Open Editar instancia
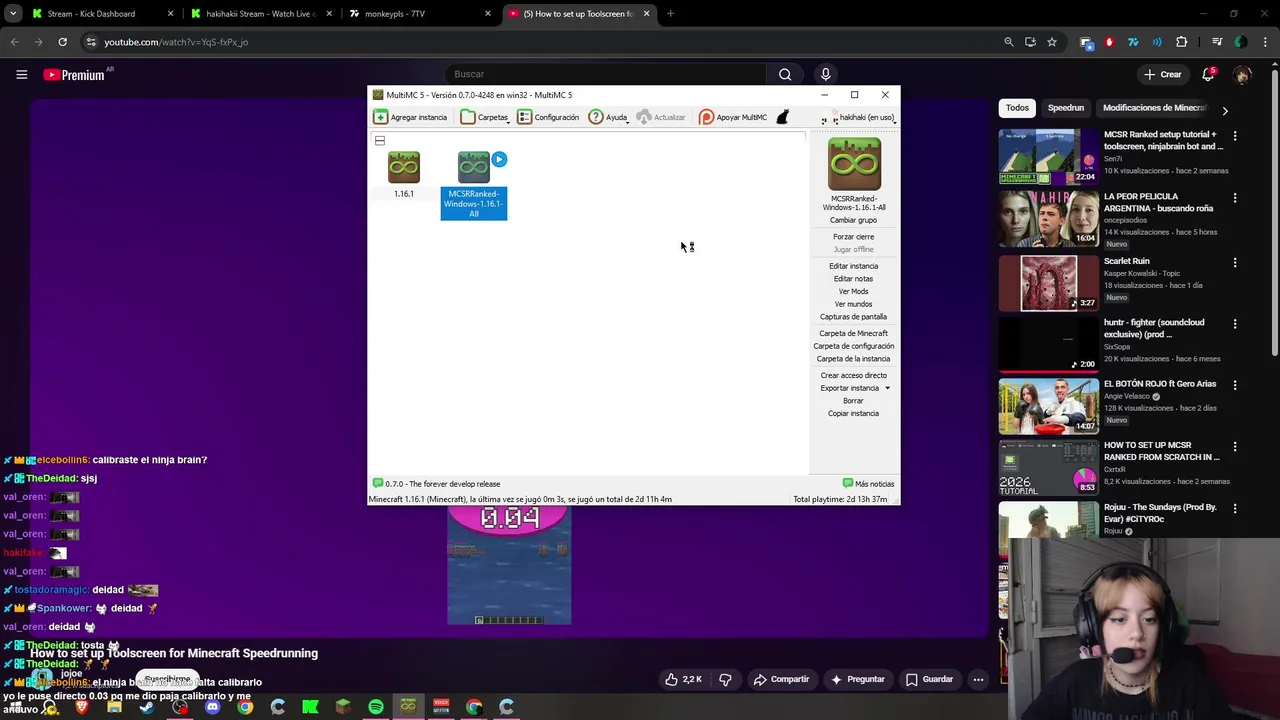 tap(853, 266)
